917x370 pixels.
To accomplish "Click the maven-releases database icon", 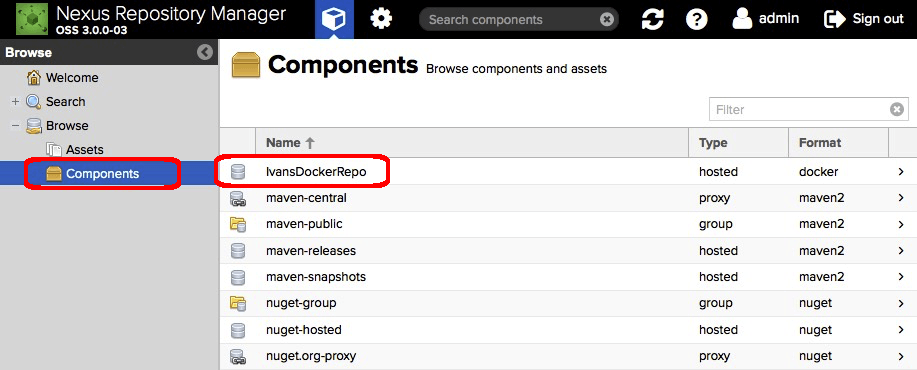I will pos(237,251).
